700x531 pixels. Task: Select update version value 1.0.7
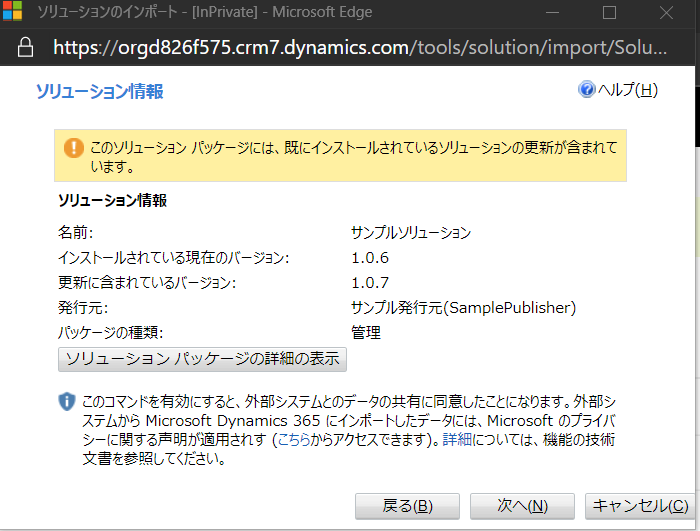(370, 283)
